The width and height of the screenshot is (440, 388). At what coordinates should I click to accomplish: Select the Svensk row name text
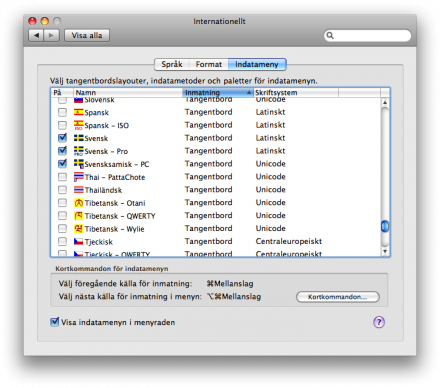point(96,138)
